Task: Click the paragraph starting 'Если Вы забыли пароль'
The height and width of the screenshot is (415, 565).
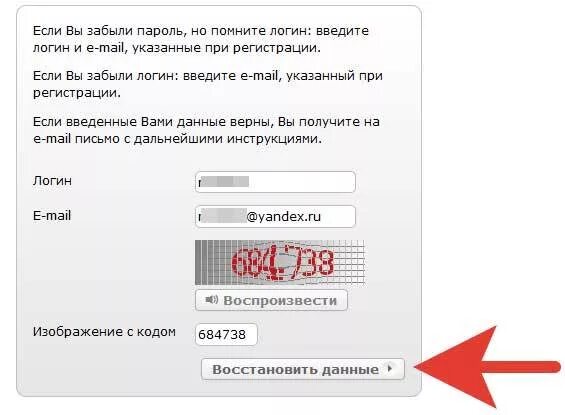Action: (x=201, y=39)
